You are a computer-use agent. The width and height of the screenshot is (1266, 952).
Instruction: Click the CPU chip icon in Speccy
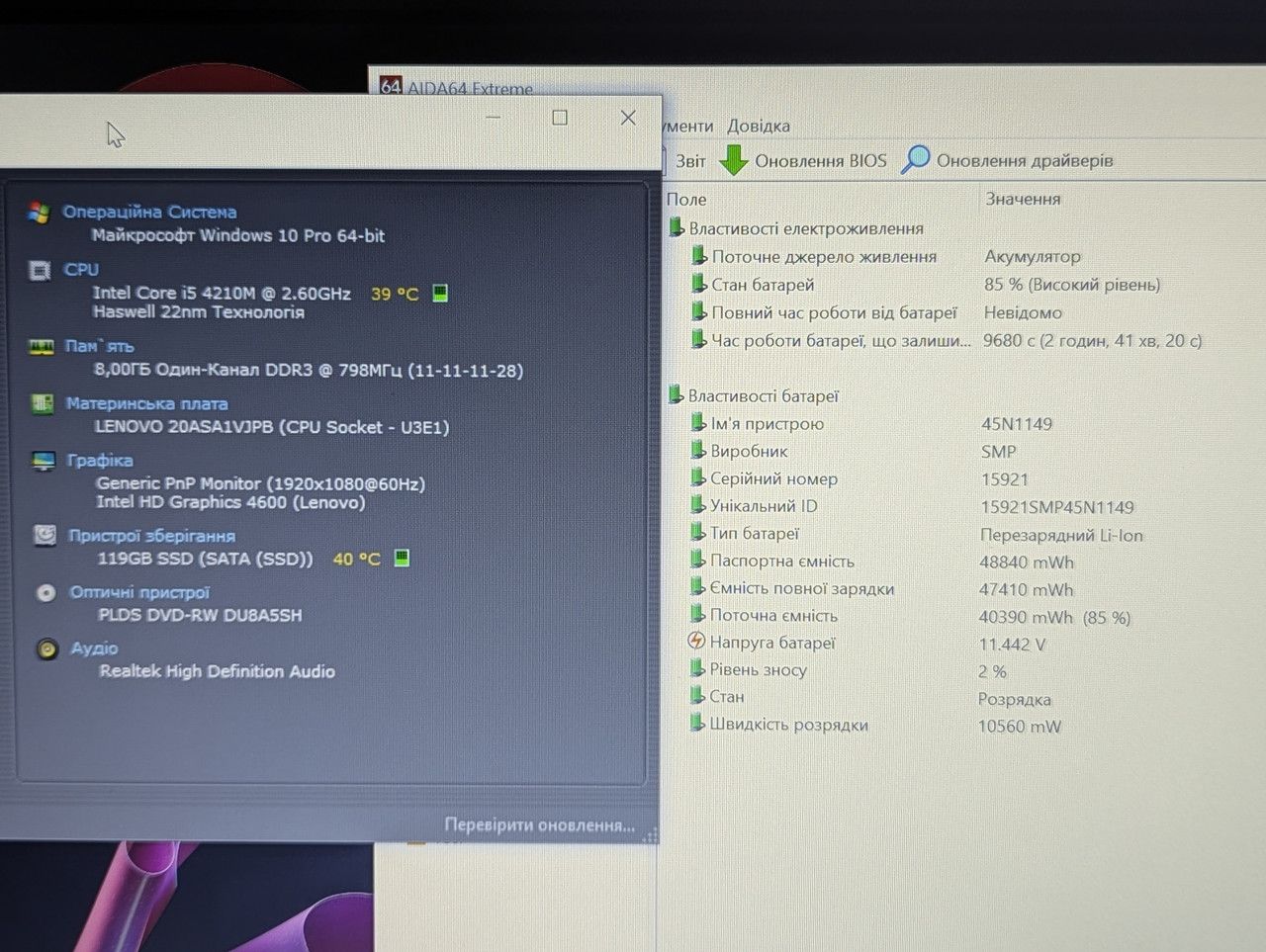pyautogui.click(x=40, y=270)
